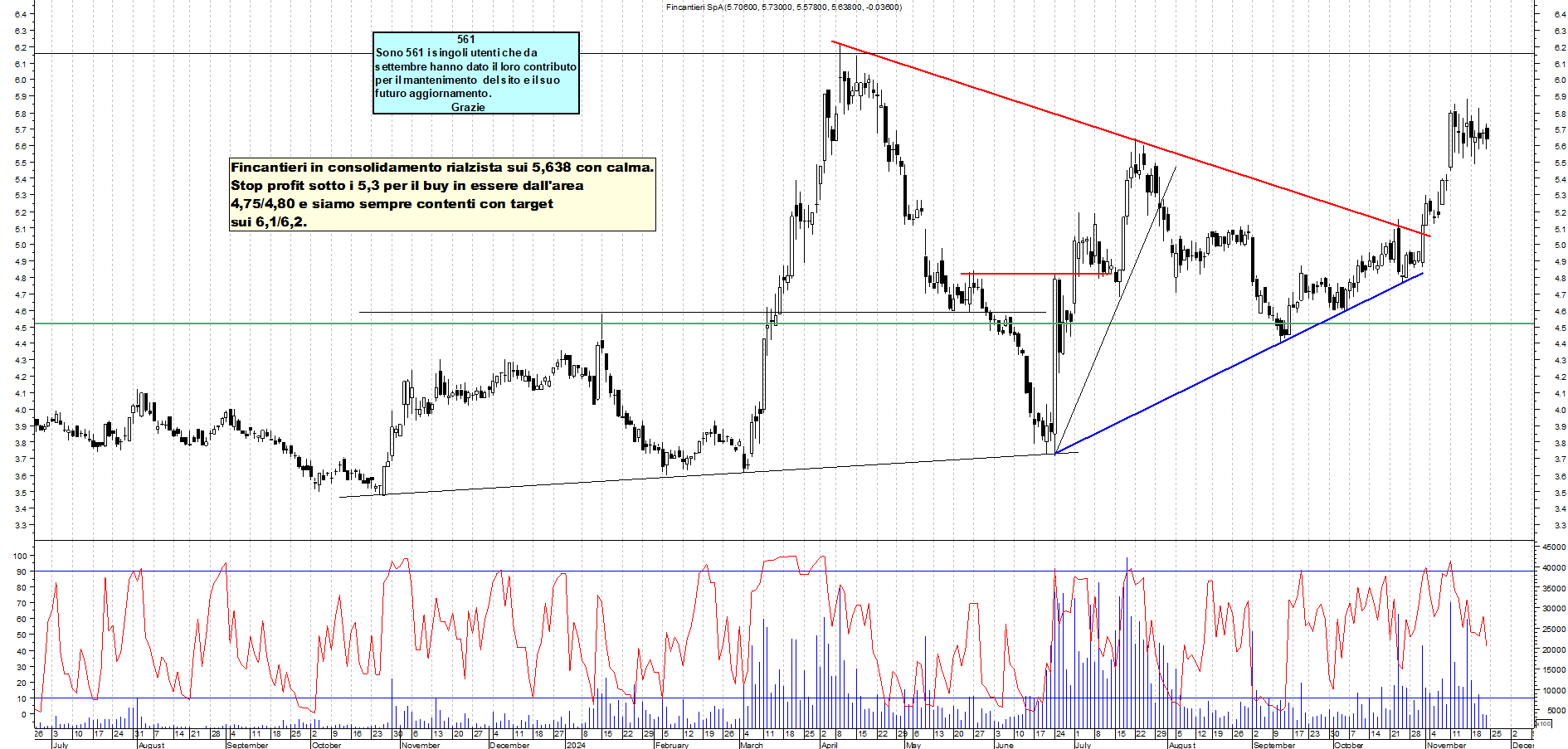1568x749 pixels.
Task: Click the 'x100' volume scale label
Action: coord(1543,724)
